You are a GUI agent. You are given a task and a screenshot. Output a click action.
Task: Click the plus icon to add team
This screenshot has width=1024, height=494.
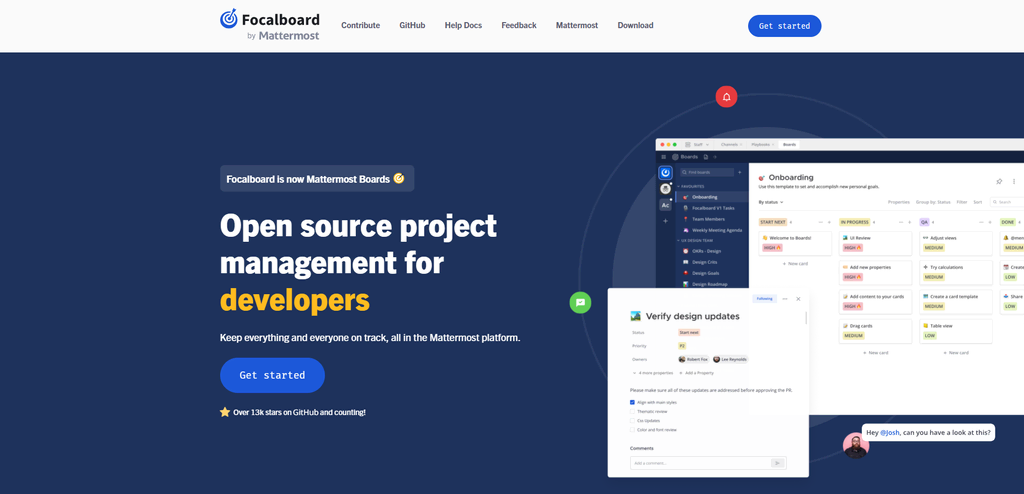coord(665,221)
